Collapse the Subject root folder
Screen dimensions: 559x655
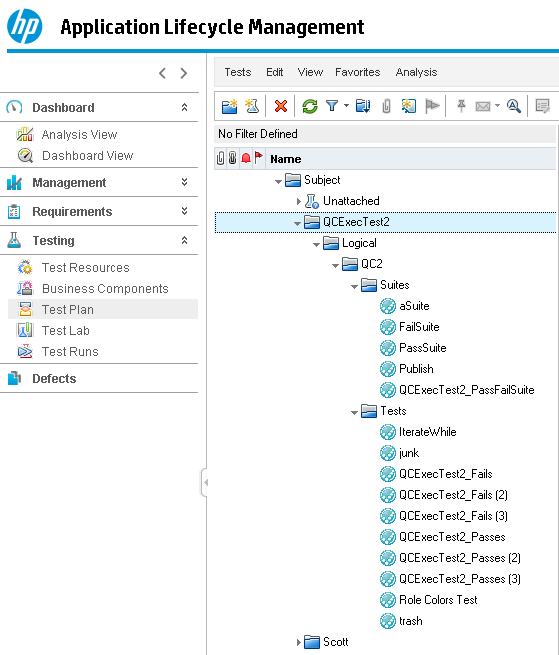(x=278, y=181)
